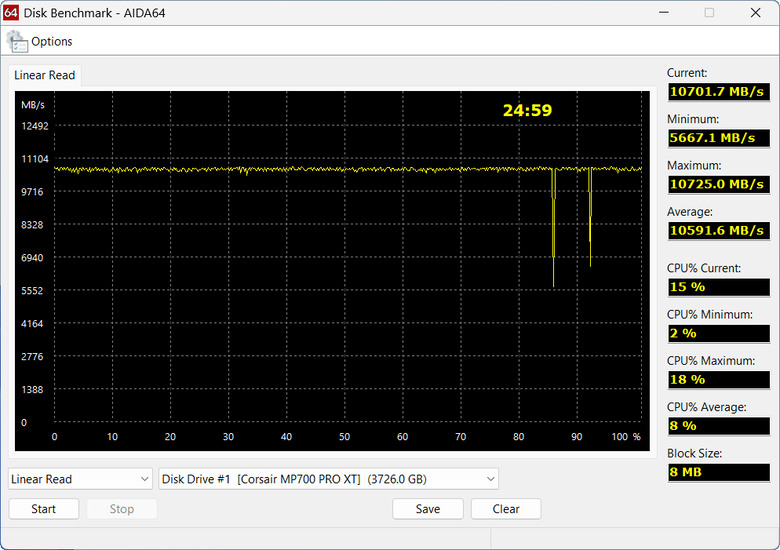780x550 pixels.
Task: Save the benchmark results
Action: tap(428, 509)
